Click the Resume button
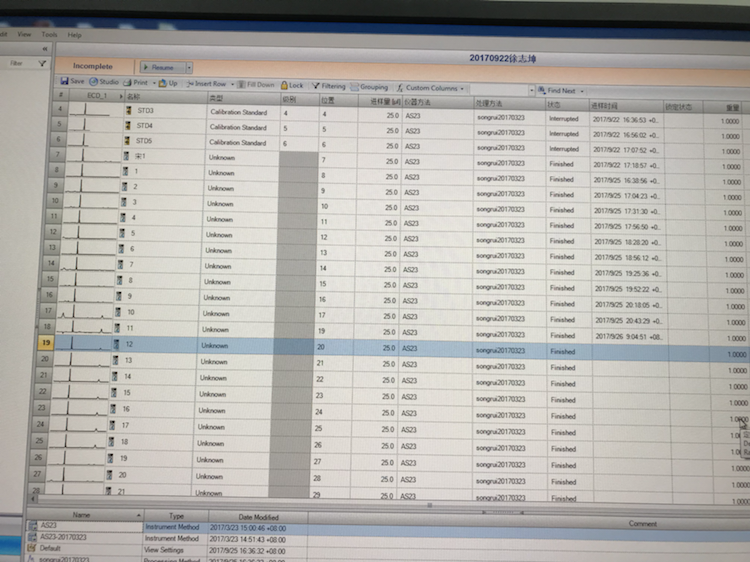750x562 pixels. coord(163,67)
